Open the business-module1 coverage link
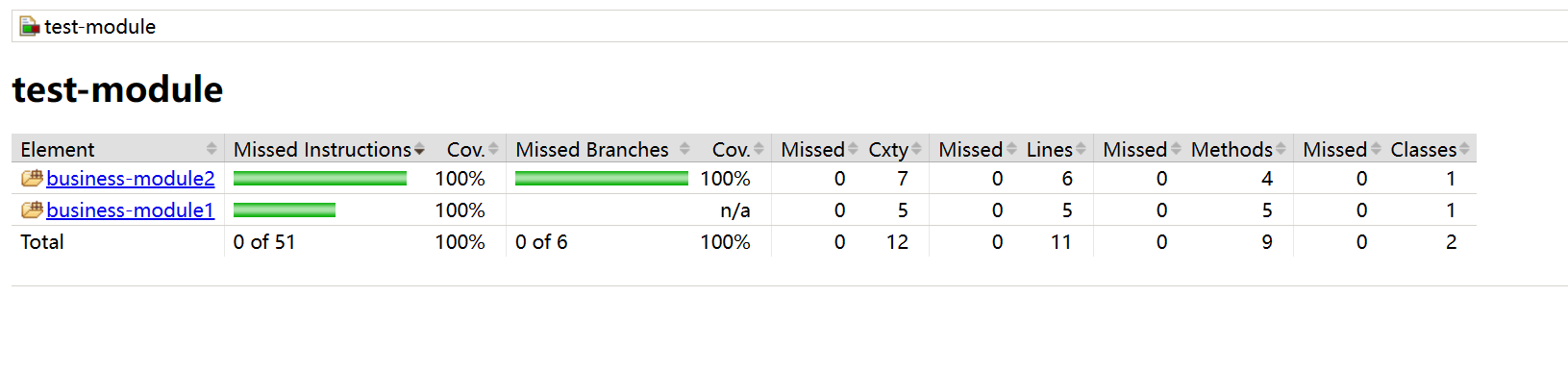 (x=131, y=210)
